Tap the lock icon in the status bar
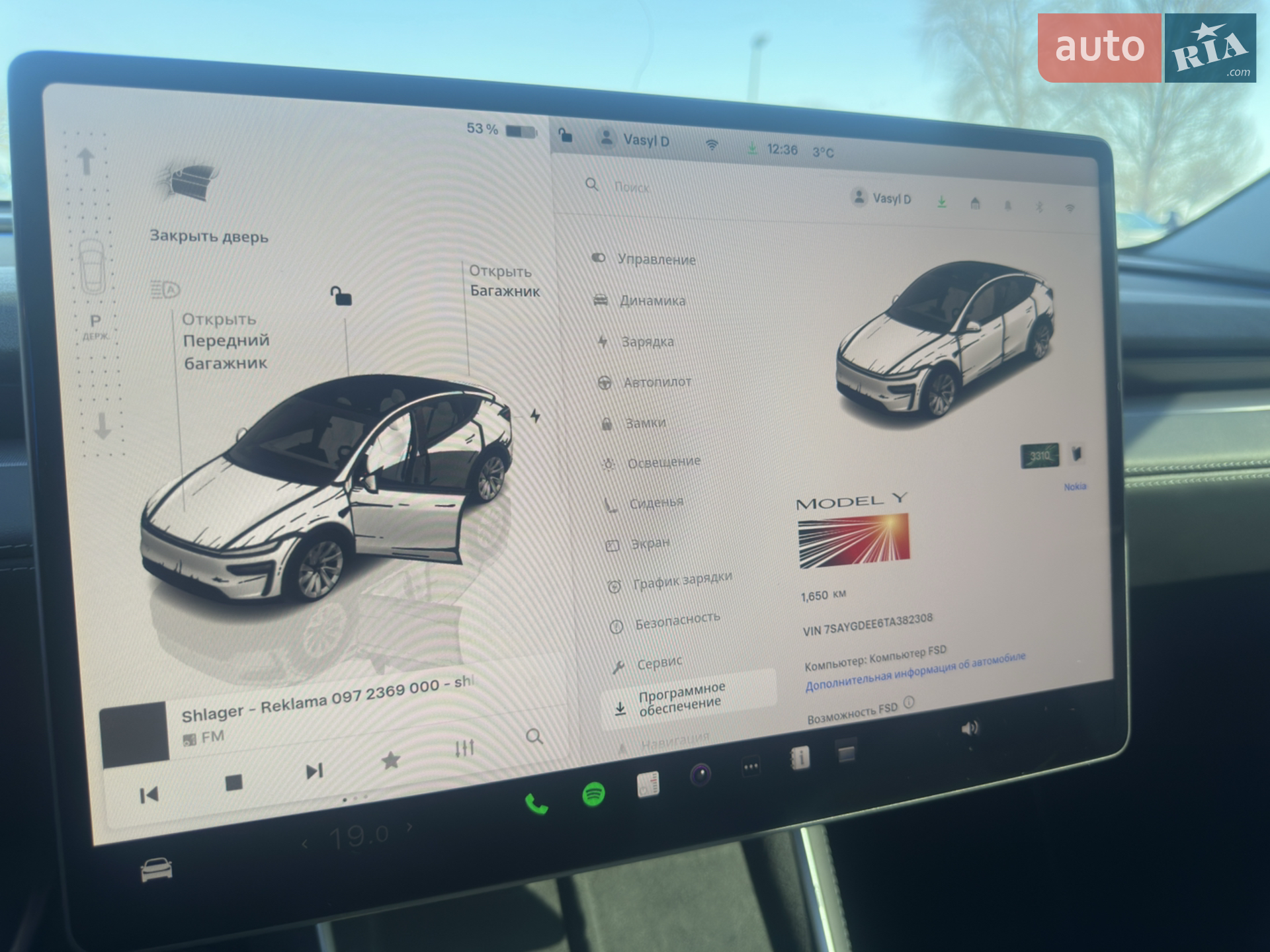Screen dimensions: 1270x952 (x=566, y=135)
